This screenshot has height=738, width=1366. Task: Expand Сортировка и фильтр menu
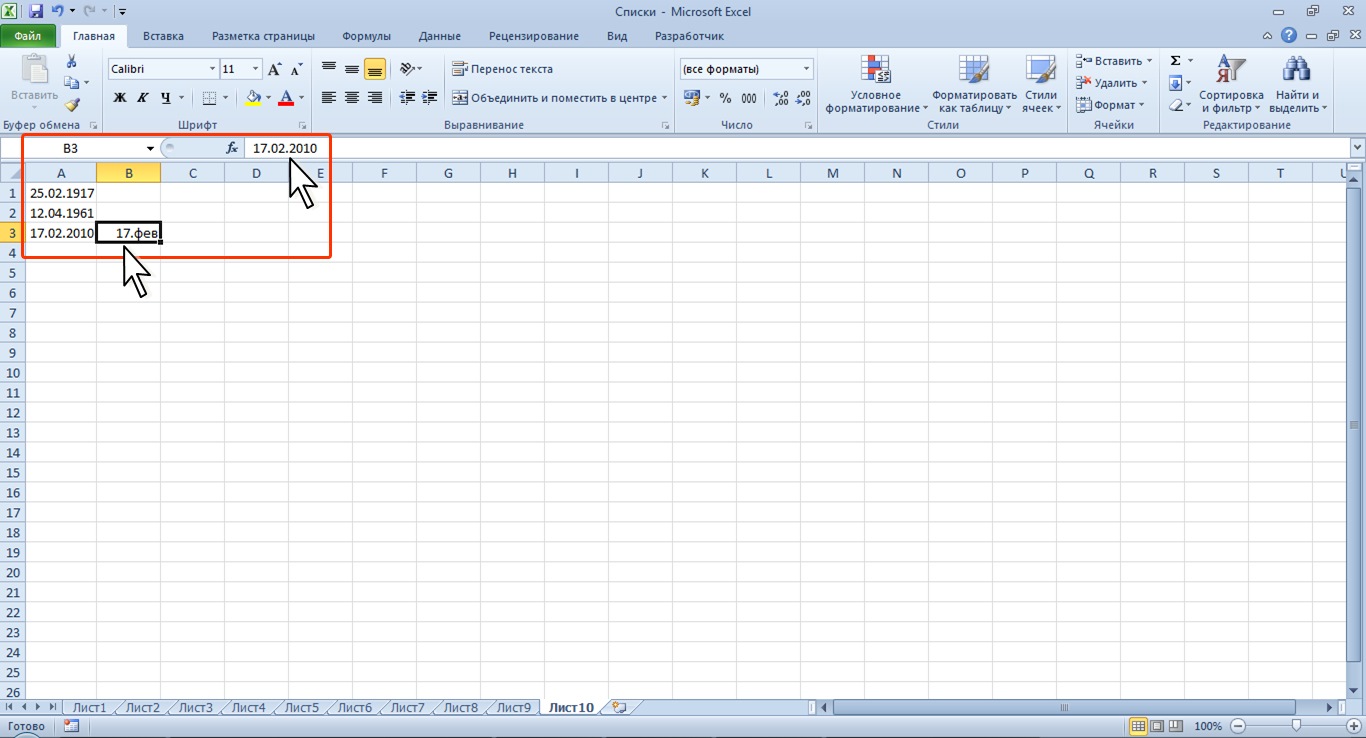(x=1231, y=83)
